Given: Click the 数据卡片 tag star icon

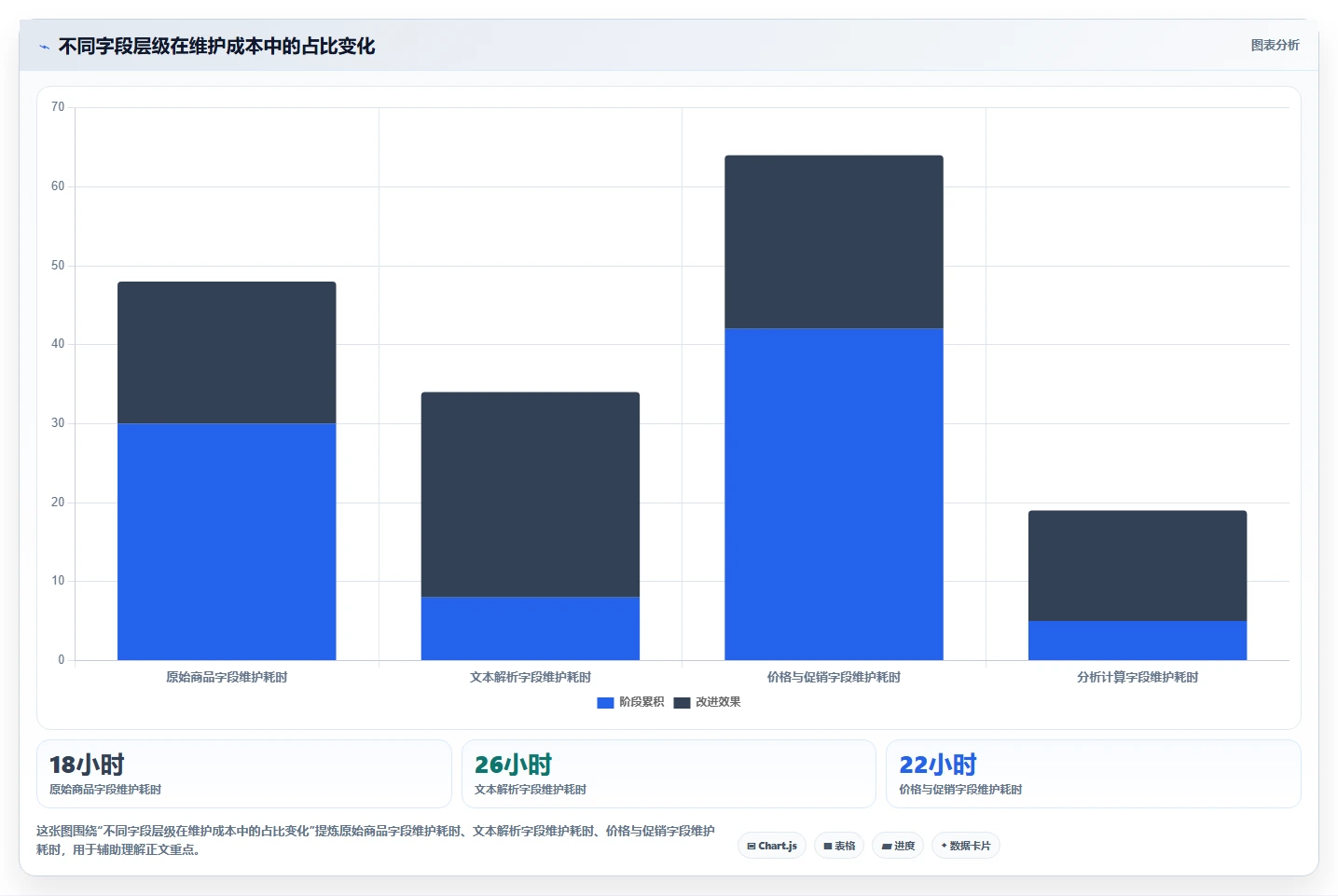Looking at the screenshot, I should (x=944, y=846).
